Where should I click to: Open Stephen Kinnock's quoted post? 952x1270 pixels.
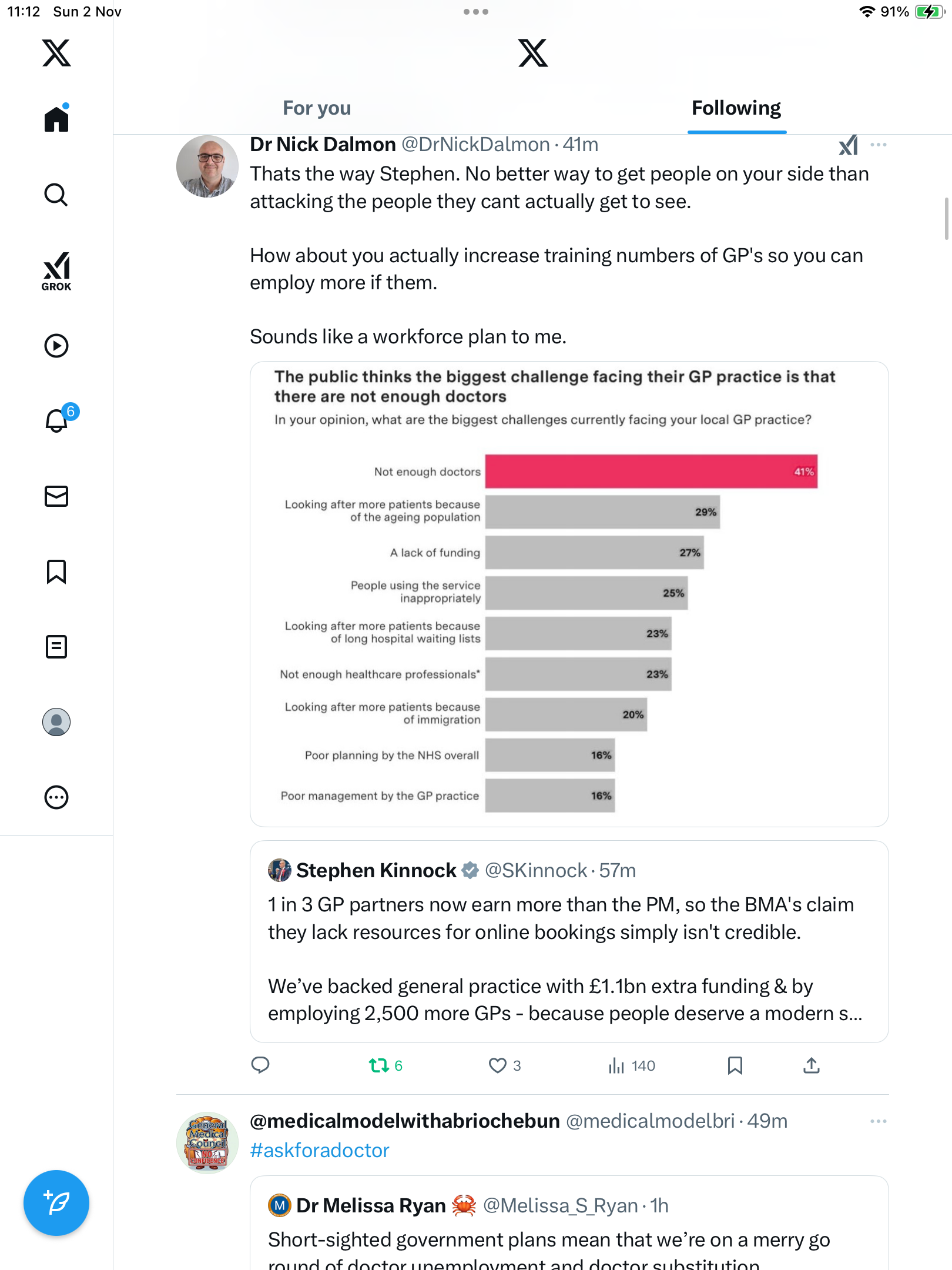(569, 942)
